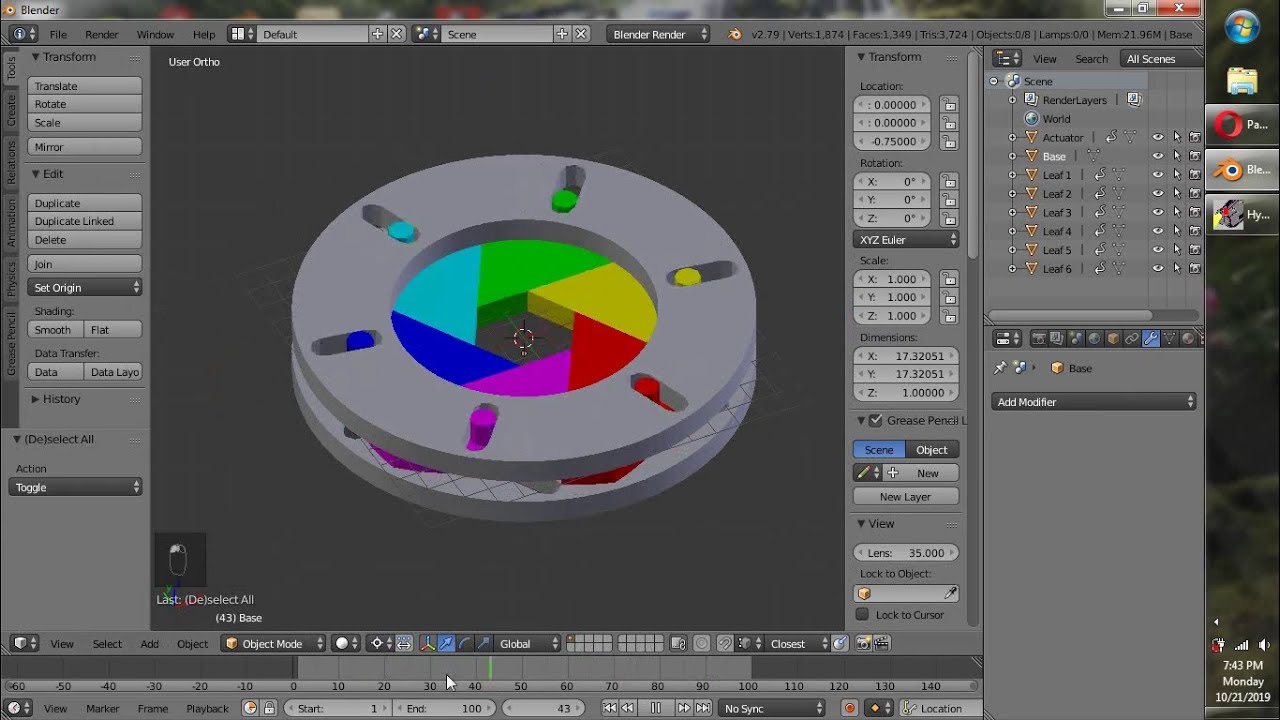This screenshot has width=1280, height=720.
Task: Adjust the Lens 35.000 slider field
Action: click(x=906, y=553)
